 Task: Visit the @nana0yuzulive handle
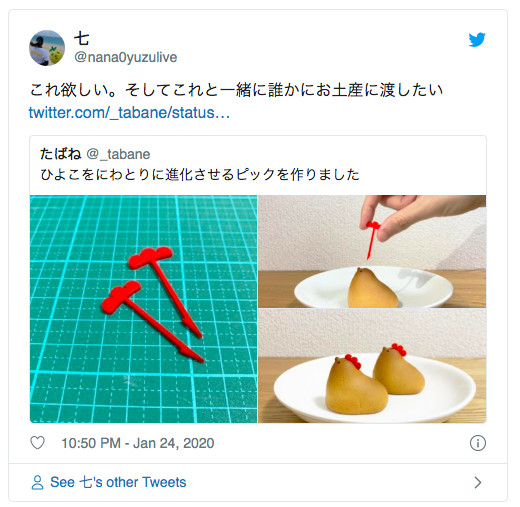tap(125, 57)
